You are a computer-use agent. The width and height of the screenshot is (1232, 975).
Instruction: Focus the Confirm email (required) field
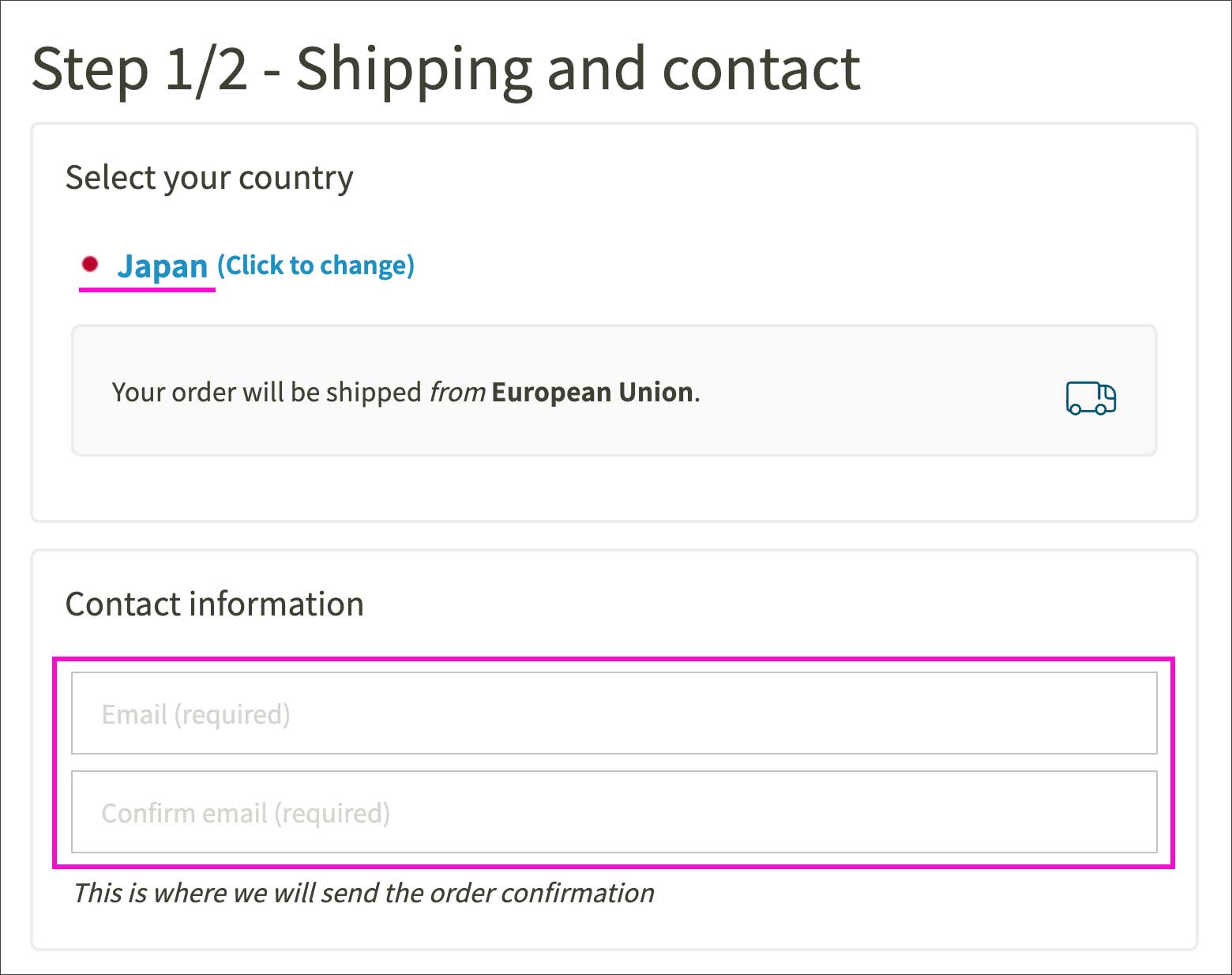pyautogui.click(x=614, y=812)
